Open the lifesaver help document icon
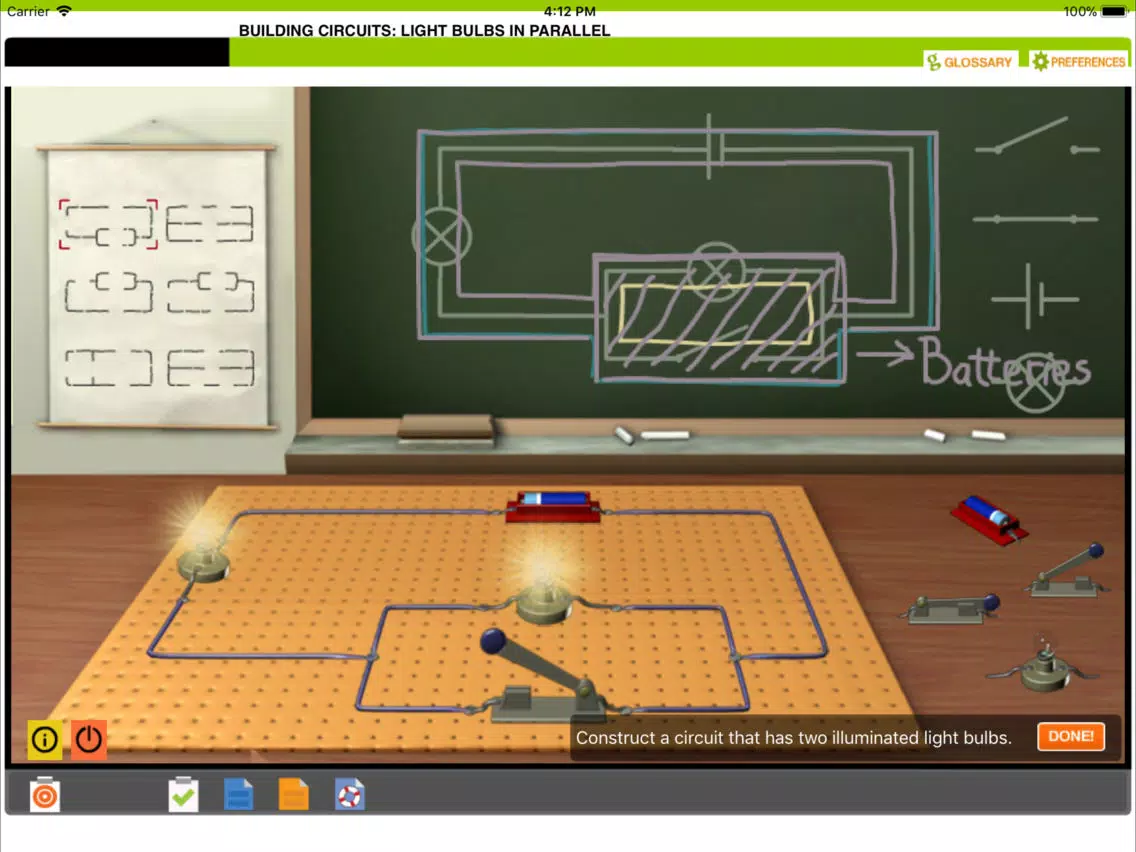Viewport: 1136px width, 852px height. 349,795
